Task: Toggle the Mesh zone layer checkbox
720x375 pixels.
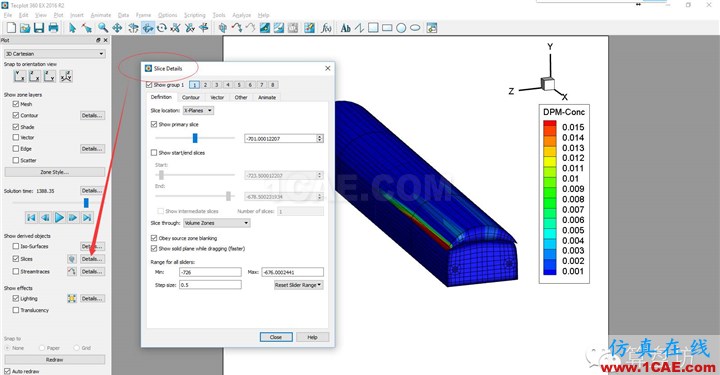Action: (16, 104)
